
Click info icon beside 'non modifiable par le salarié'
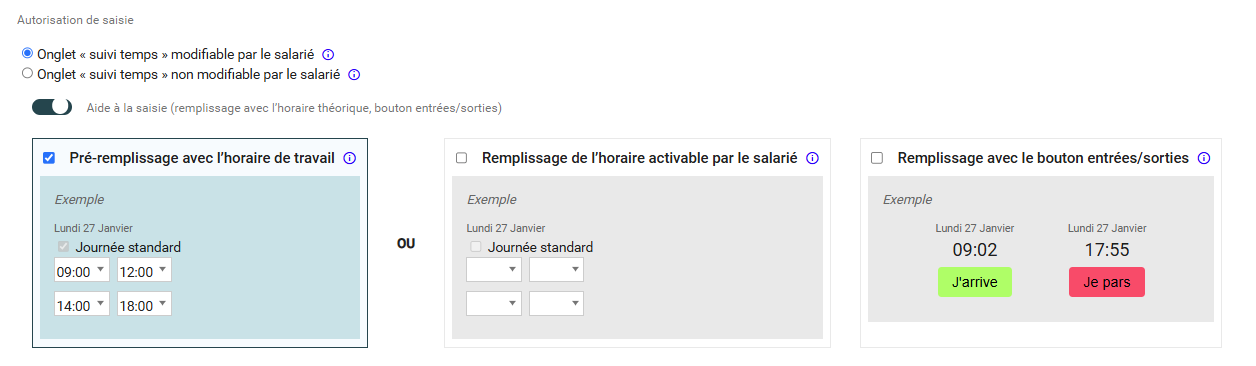point(354,74)
